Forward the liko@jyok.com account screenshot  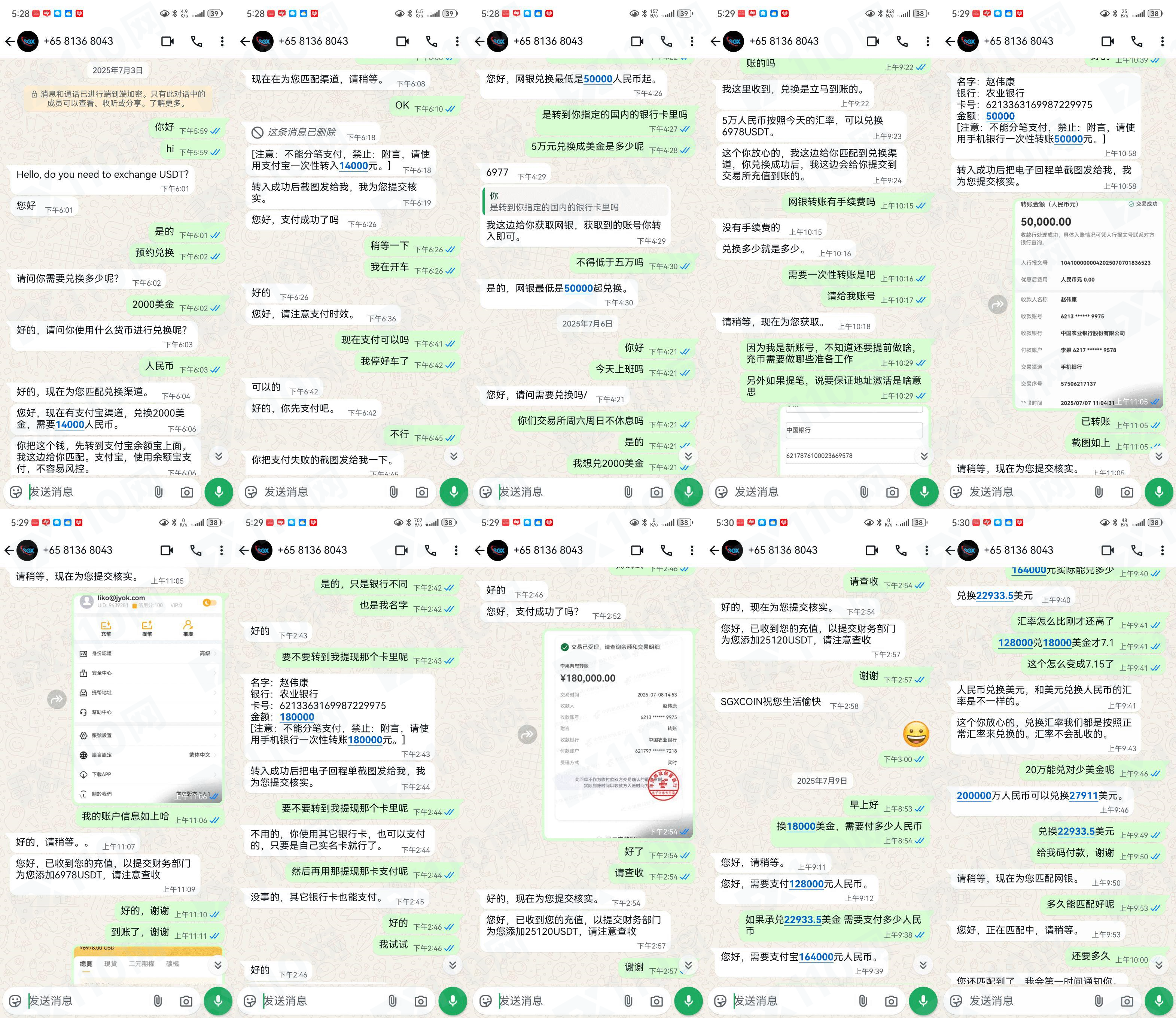click(x=57, y=699)
